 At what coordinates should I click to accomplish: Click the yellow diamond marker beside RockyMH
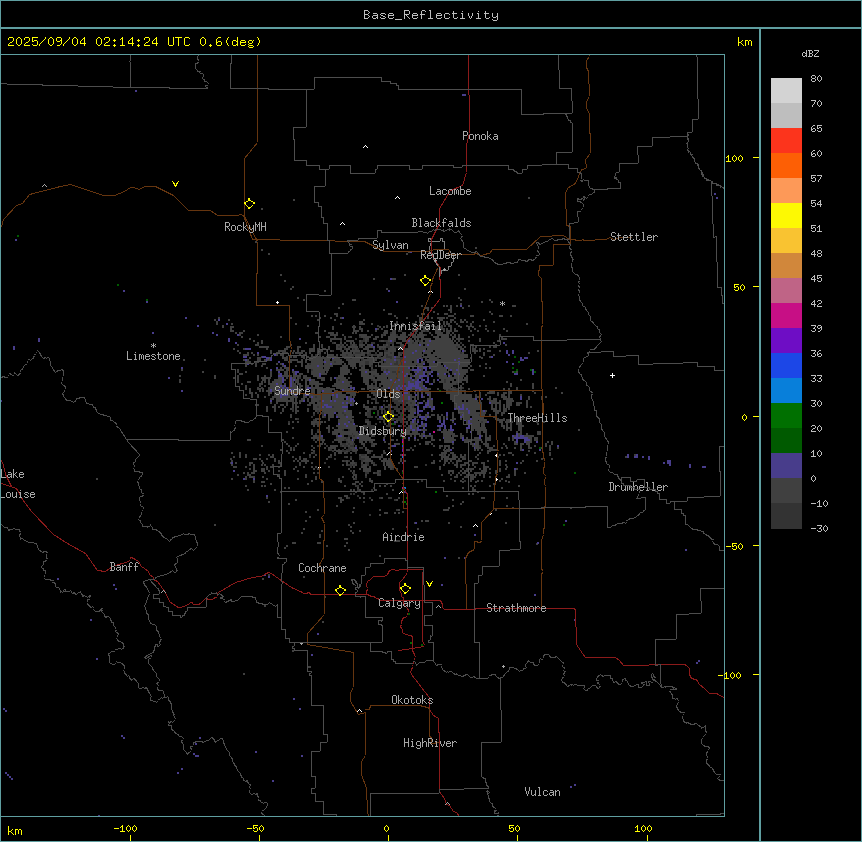coord(250,204)
